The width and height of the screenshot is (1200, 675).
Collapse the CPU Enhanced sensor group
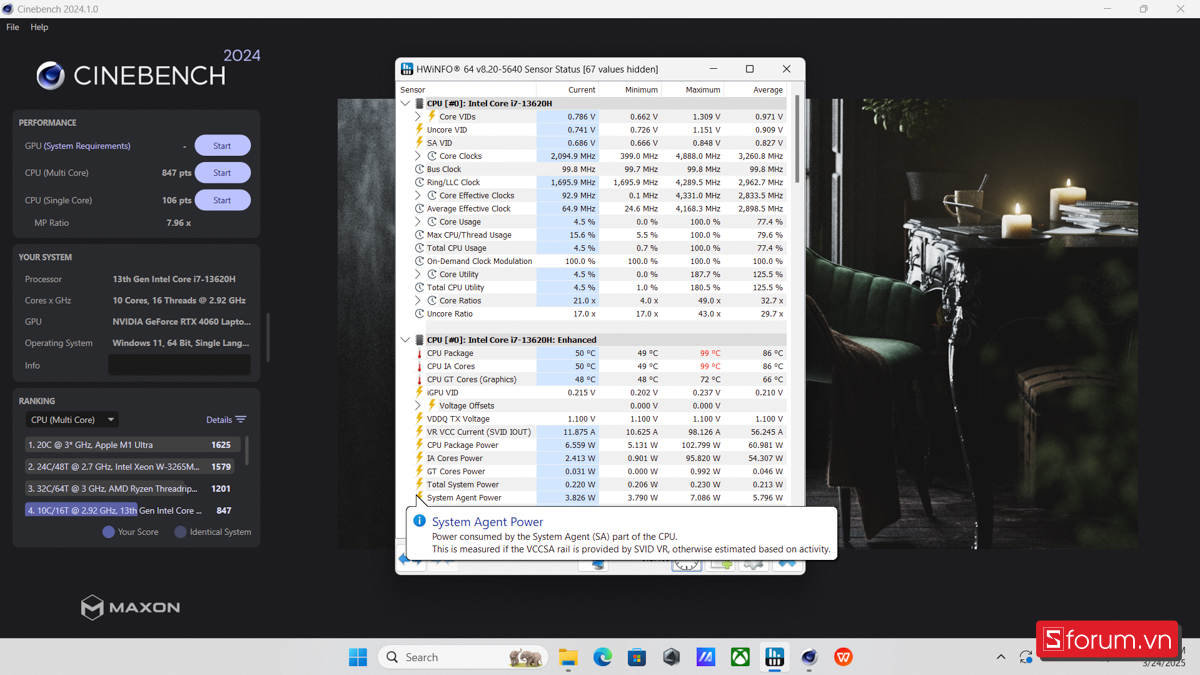pyautogui.click(x=405, y=340)
